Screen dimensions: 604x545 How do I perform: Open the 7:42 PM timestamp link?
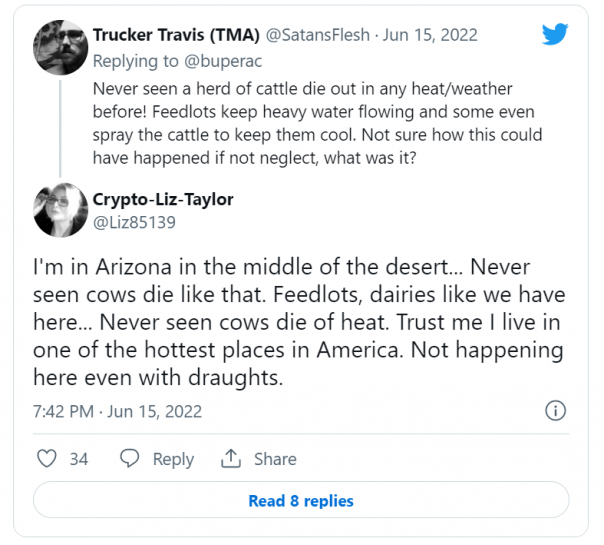point(63,411)
